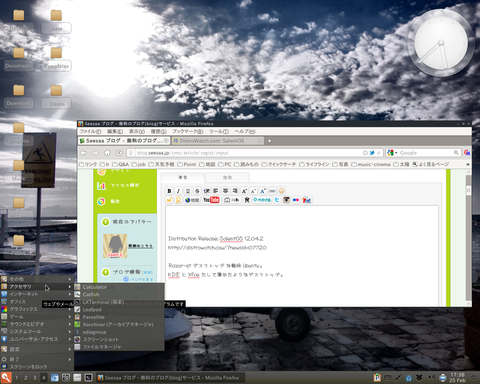Switch to the DistroWatch.com SalentOS tab
This screenshot has width=480, height=384.
click(x=218, y=141)
